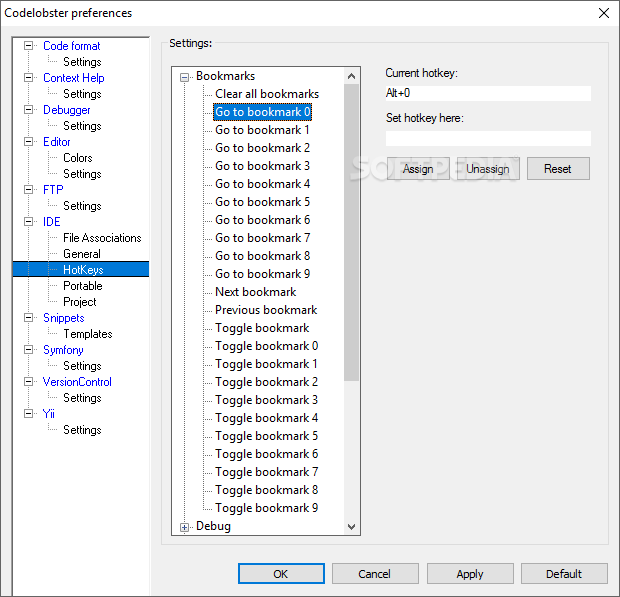Select plain Toggle bookmark command
This screenshot has width=620, height=597.
pos(262,328)
